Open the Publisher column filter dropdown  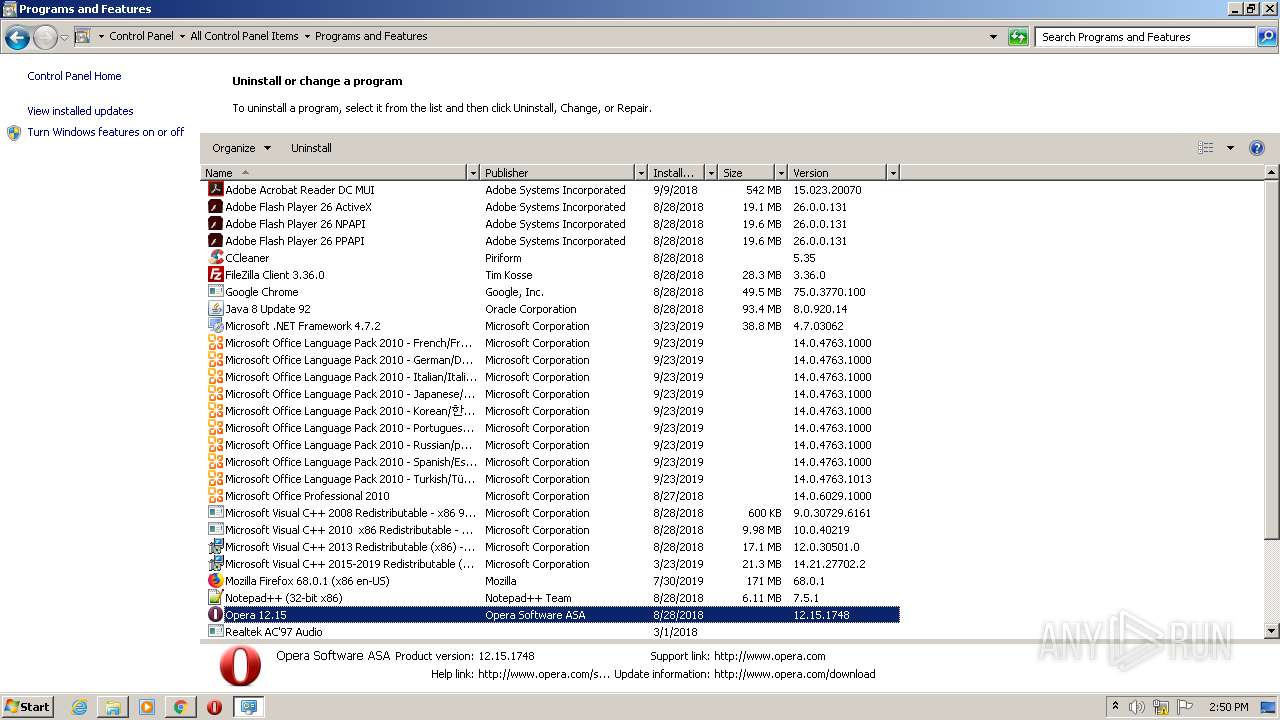pos(641,173)
